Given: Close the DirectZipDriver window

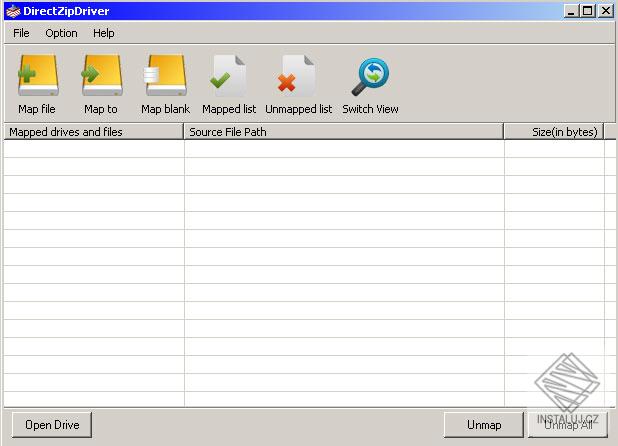Looking at the screenshot, I should (605, 11).
